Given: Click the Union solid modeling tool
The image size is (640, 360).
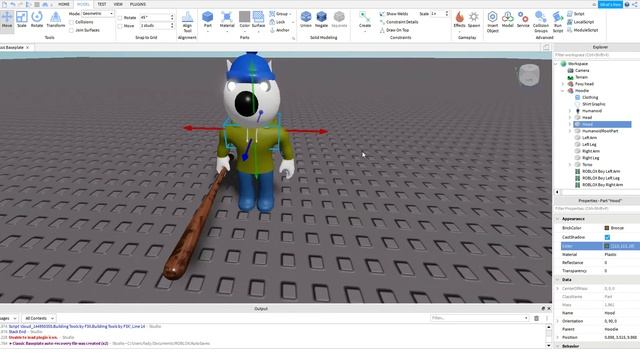Looking at the screenshot, I should 306,20.
